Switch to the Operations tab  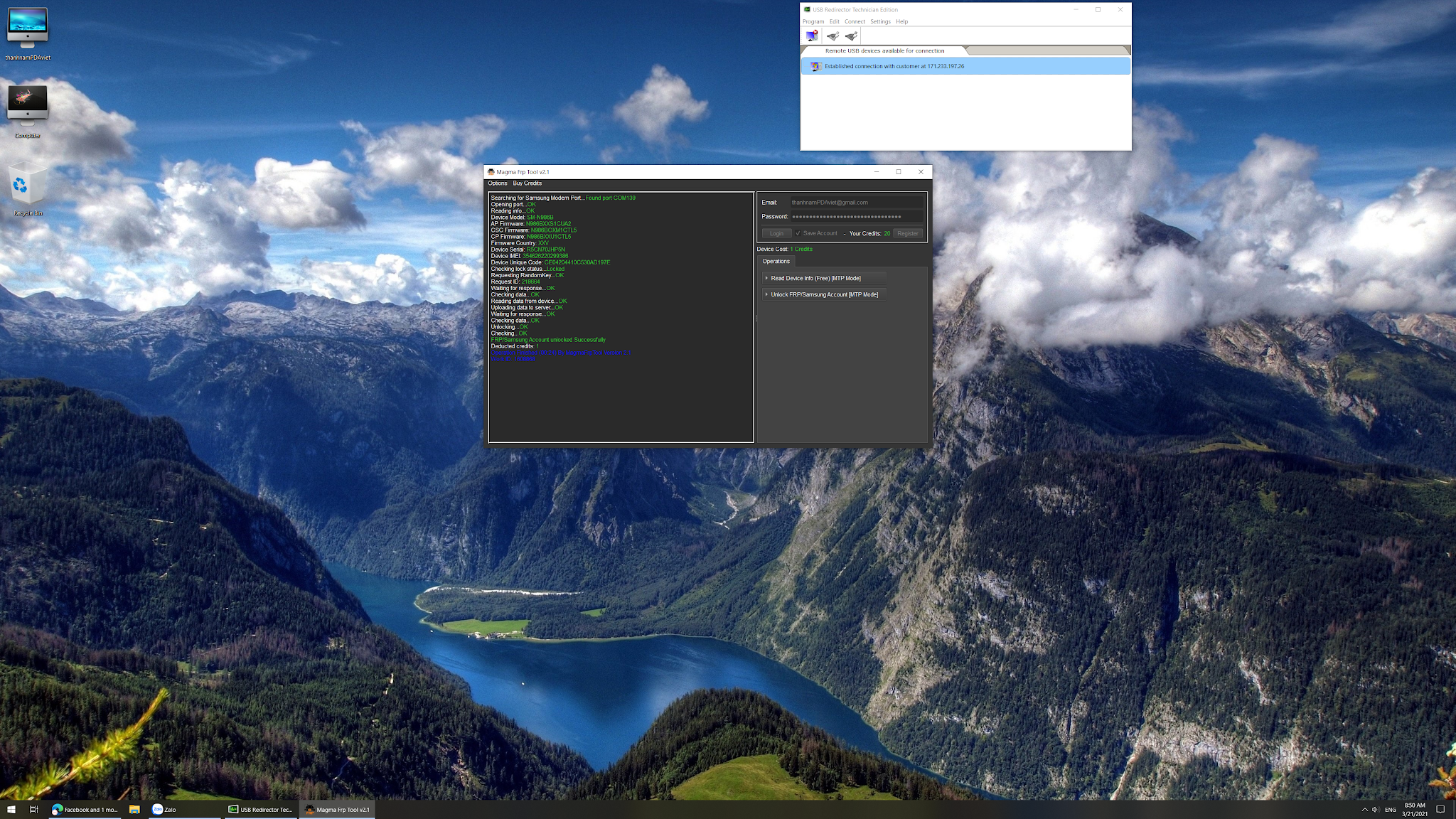[x=776, y=261]
